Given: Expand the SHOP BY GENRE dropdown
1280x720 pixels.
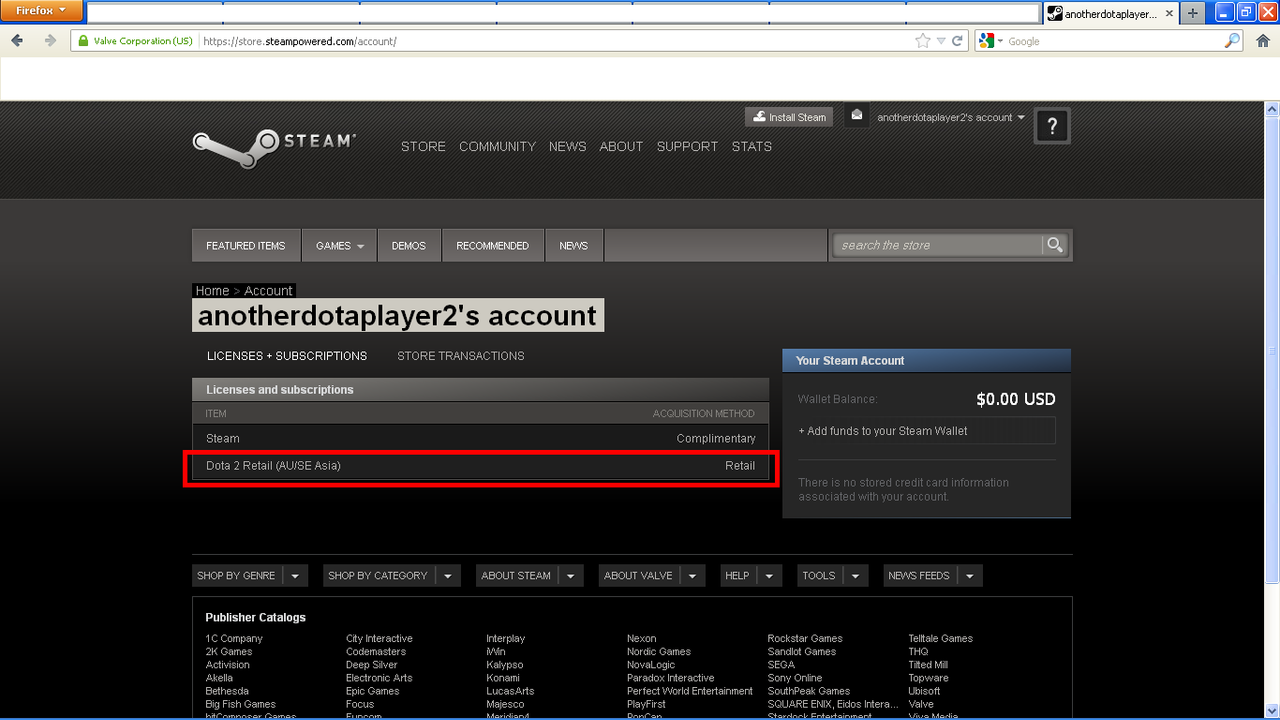Looking at the screenshot, I should pos(250,575).
